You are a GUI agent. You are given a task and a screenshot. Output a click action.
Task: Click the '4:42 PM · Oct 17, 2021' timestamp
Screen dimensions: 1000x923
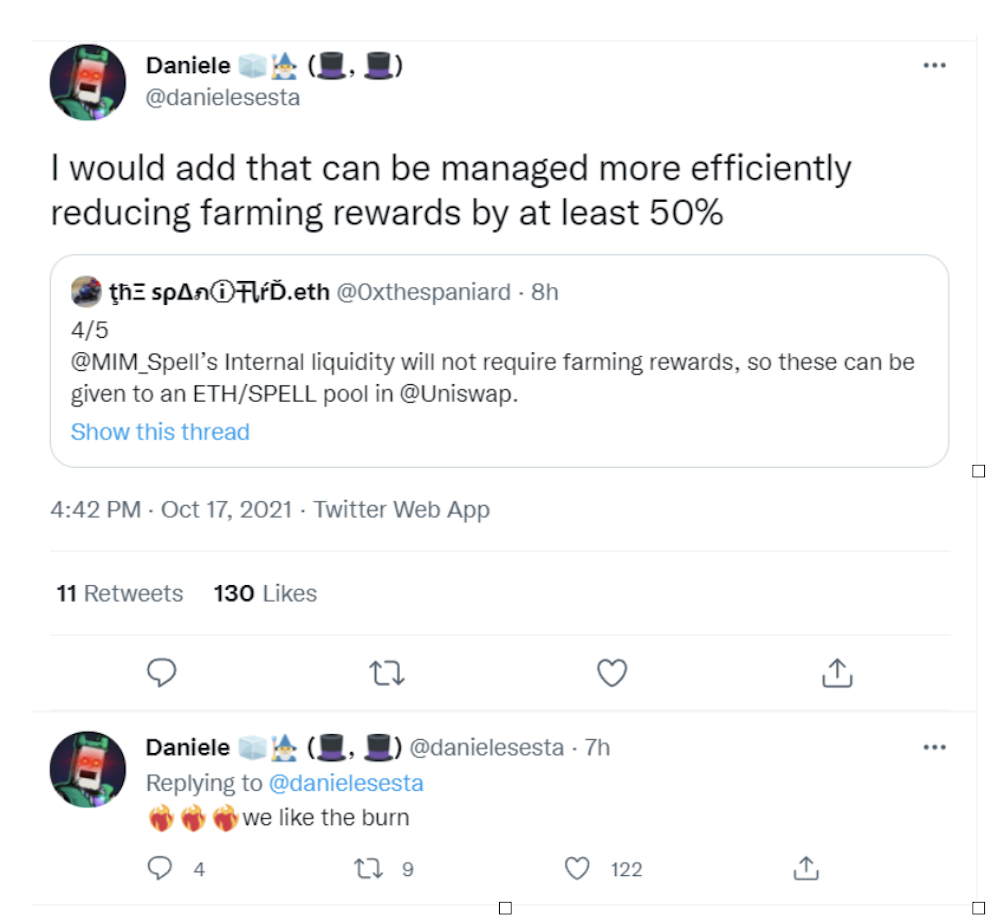[x=171, y=510]
